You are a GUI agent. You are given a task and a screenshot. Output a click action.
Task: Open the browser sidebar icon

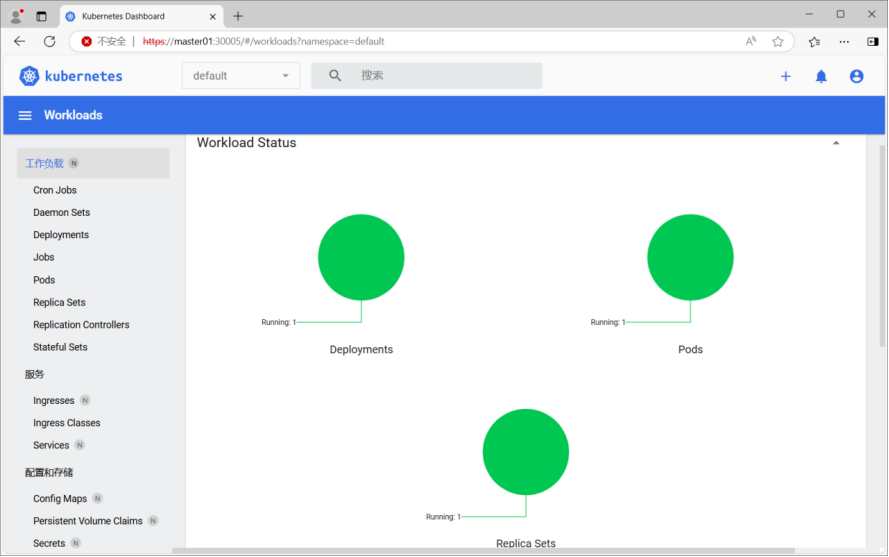(x=873, y=41)
